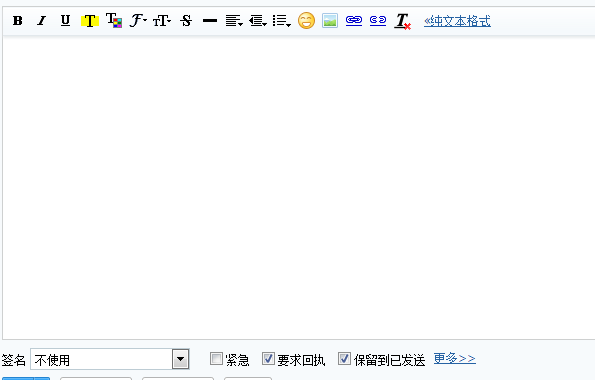
Task: Insert a horizontal line
Action: coord(210,21)
